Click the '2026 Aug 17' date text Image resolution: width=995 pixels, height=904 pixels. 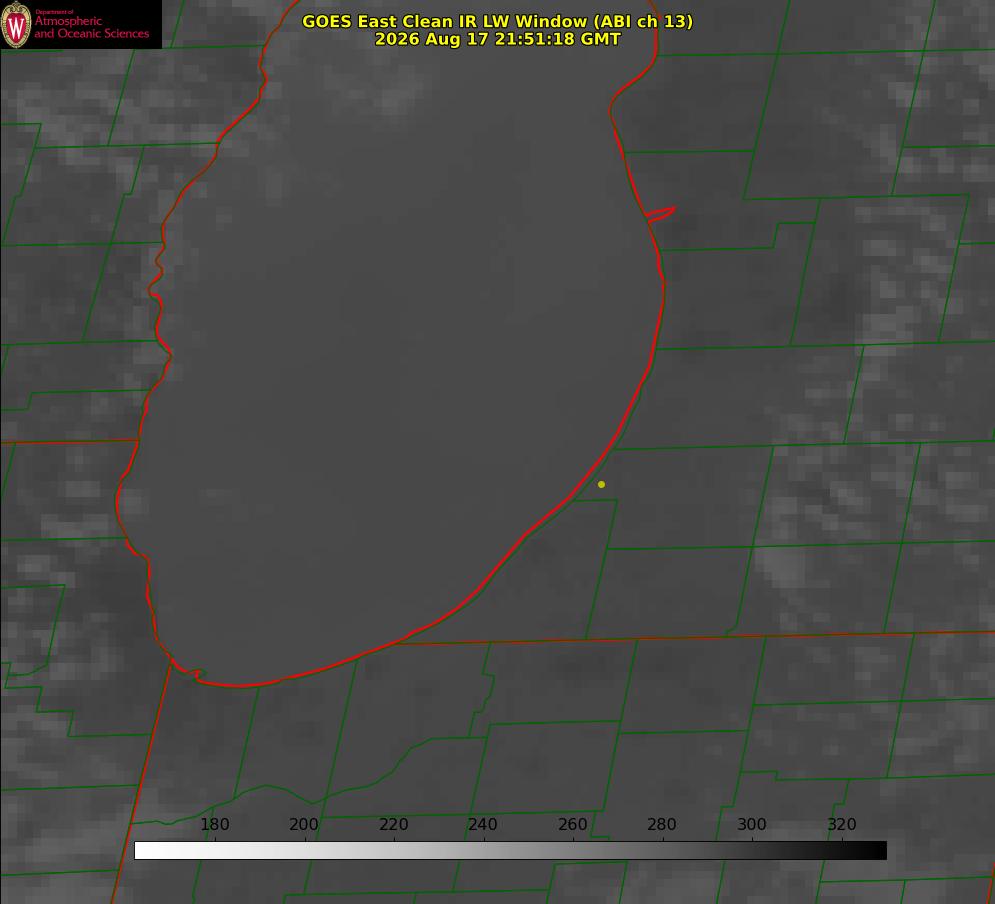(432, 39)
